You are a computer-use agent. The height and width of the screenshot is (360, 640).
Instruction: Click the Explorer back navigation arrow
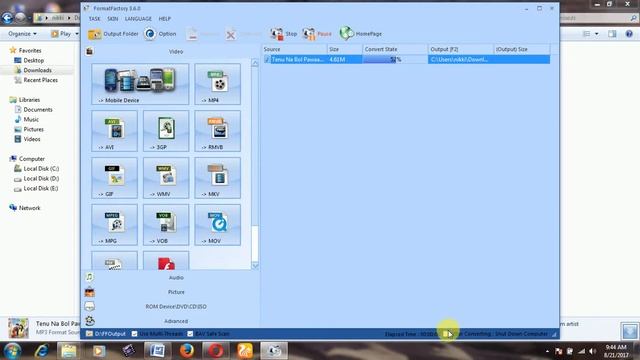click(7, 18)
